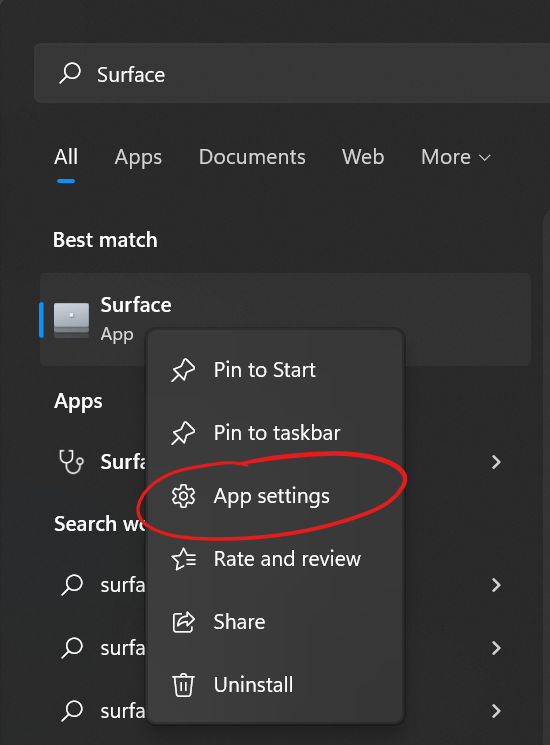Click the pin icon beside Pin to Start

point(183,370)
